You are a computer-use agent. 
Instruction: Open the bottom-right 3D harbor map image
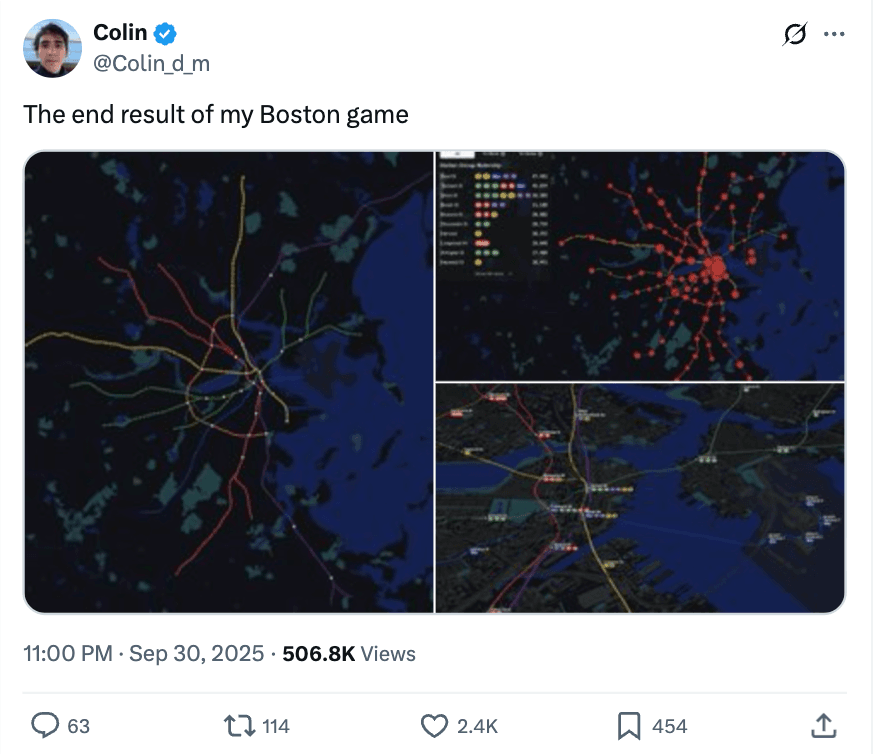[640, 498]
